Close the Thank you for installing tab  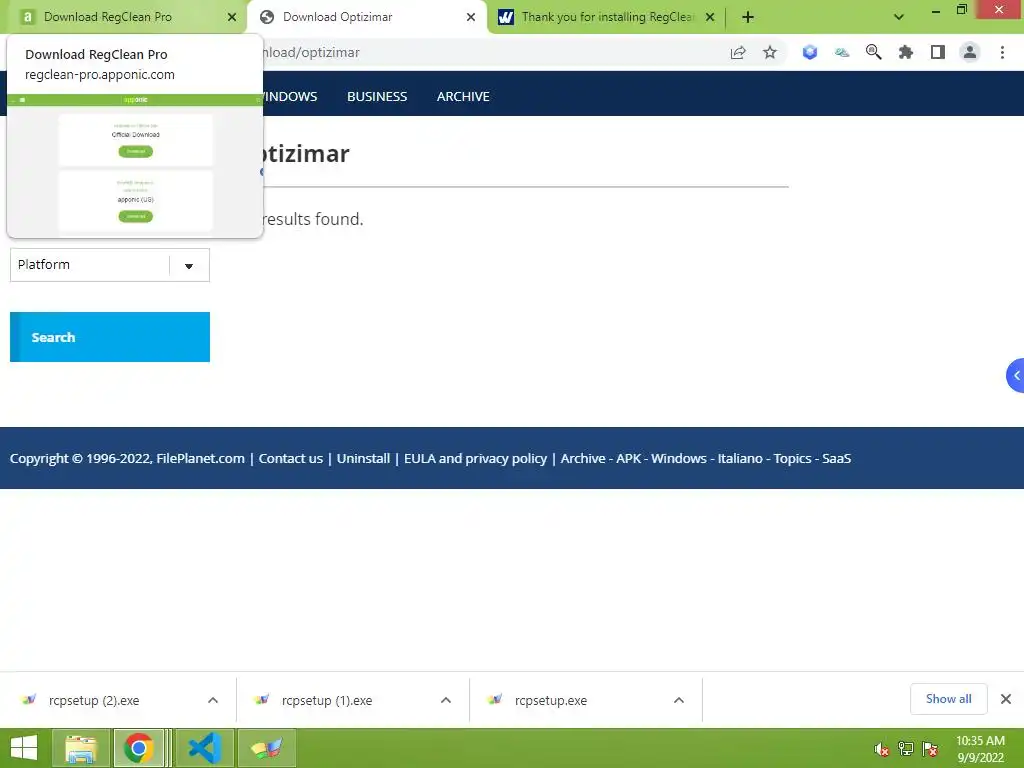tap(710, 17)
